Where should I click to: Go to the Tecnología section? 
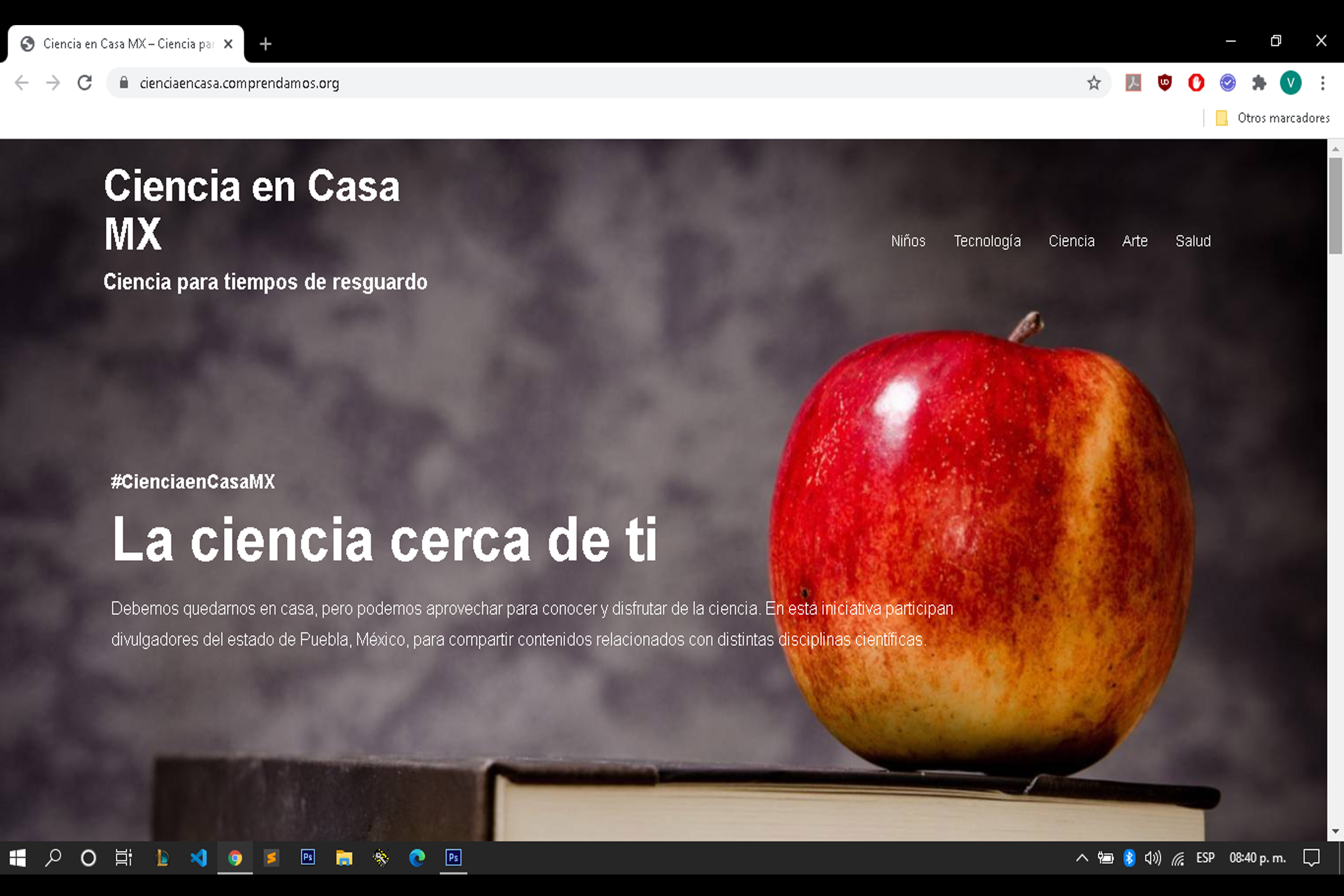click(987, 241)
